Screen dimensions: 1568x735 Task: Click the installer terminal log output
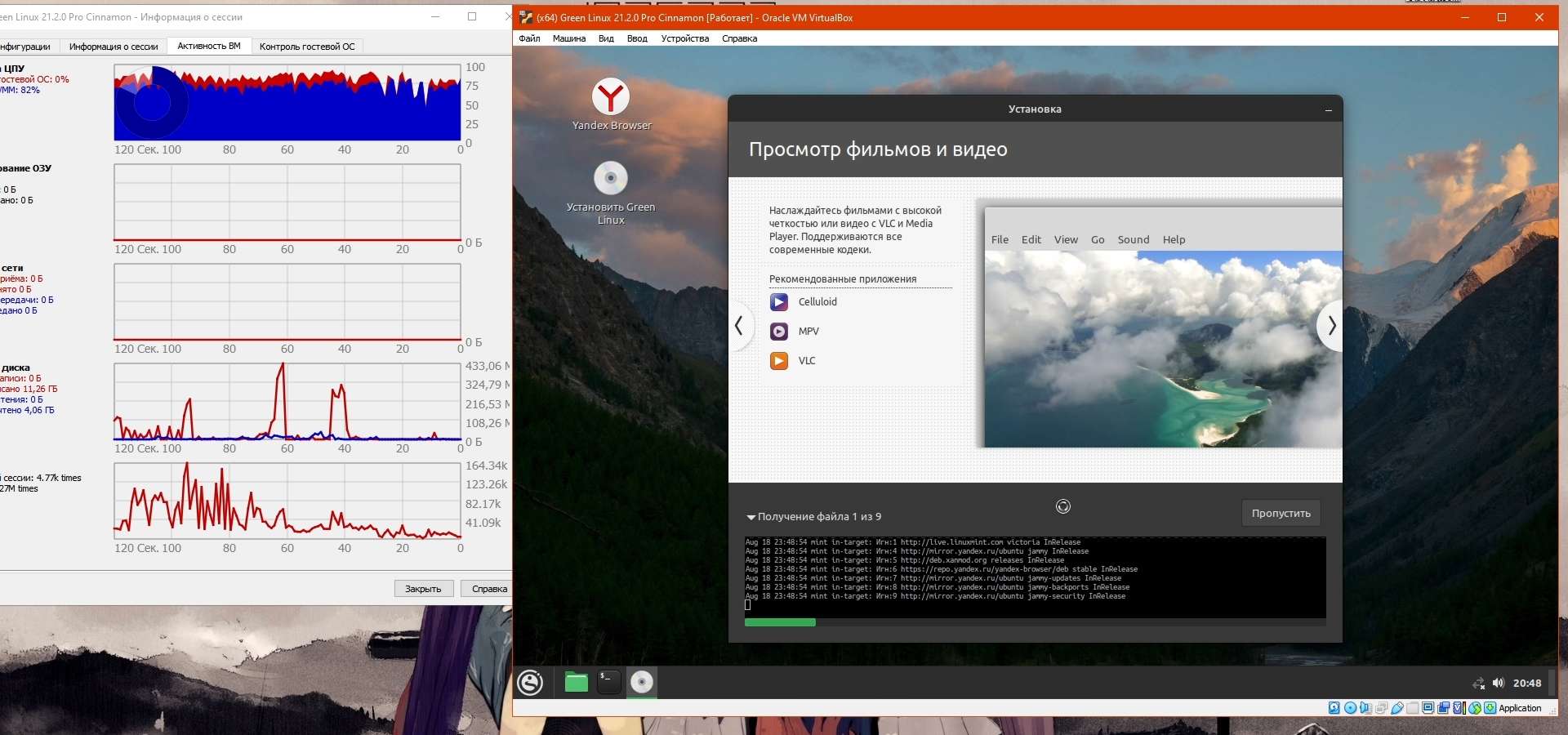click(1035, 577)
